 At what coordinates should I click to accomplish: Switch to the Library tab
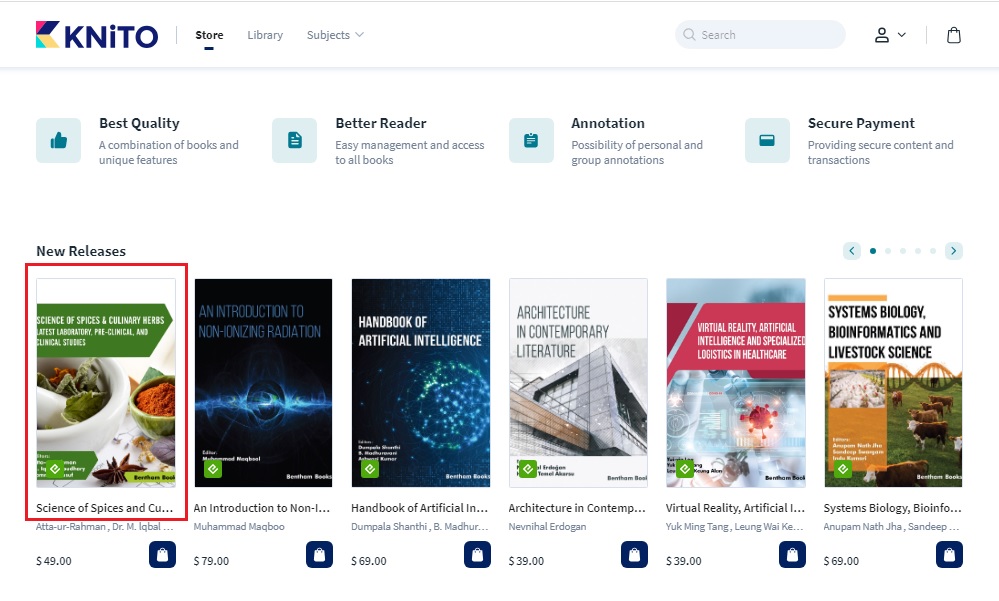point(265,35)
